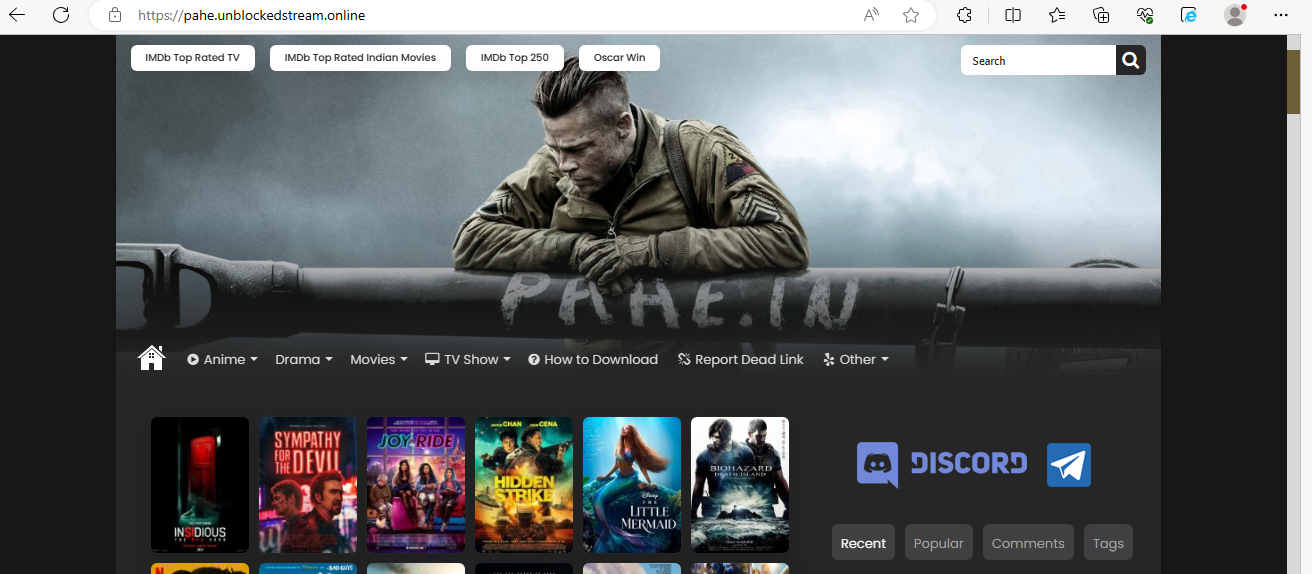Switch to the Popular tab
The height and width of the screenshot is (574, 1312).
pyautogui.click(x=938, y=543)
